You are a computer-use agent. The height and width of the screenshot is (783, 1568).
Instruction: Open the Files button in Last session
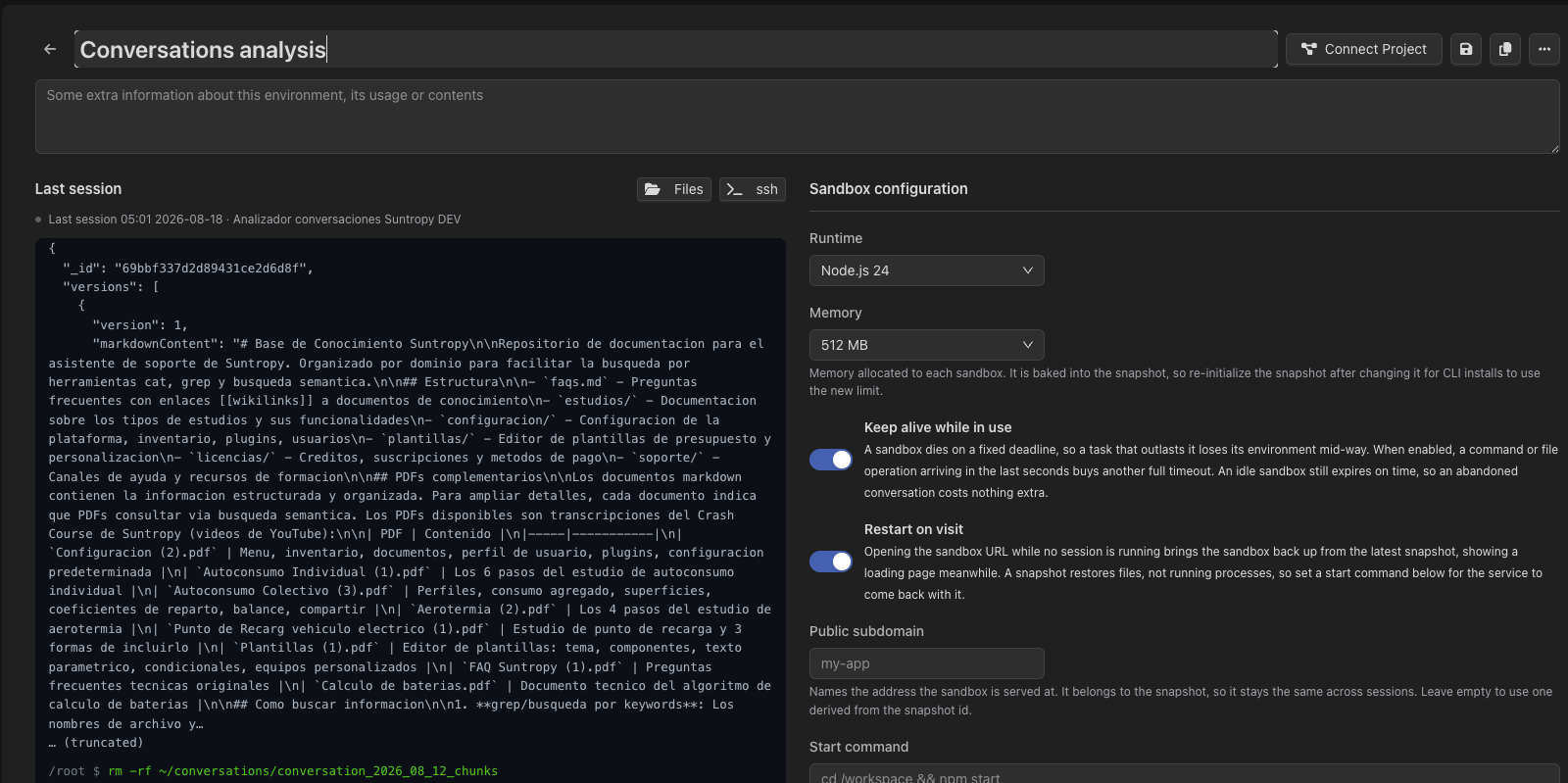pos(674,189)
